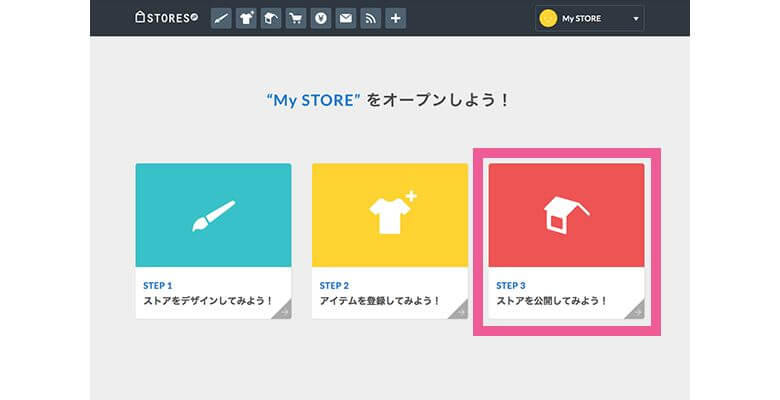Select the yellow STEP 2 item card
Image resolution: width=780 pixels, height=400 pixels.
coord(389,216)
